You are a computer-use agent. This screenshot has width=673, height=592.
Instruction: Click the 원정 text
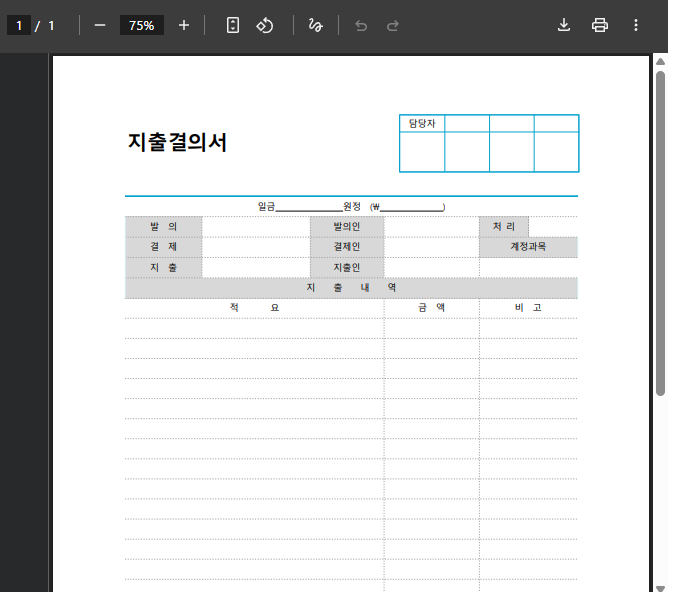[x=352, y=207]
